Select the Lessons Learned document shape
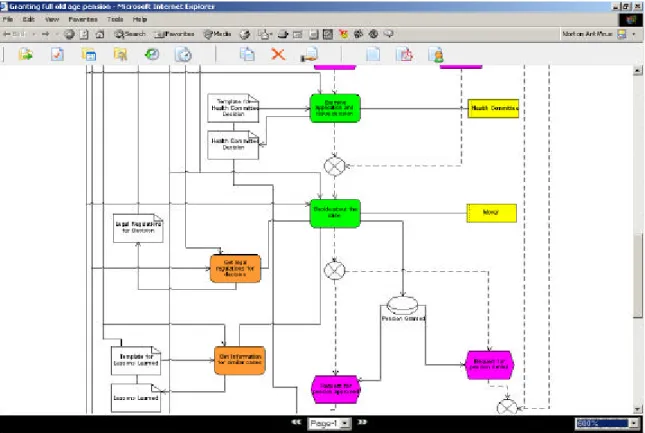 [136, 398]
